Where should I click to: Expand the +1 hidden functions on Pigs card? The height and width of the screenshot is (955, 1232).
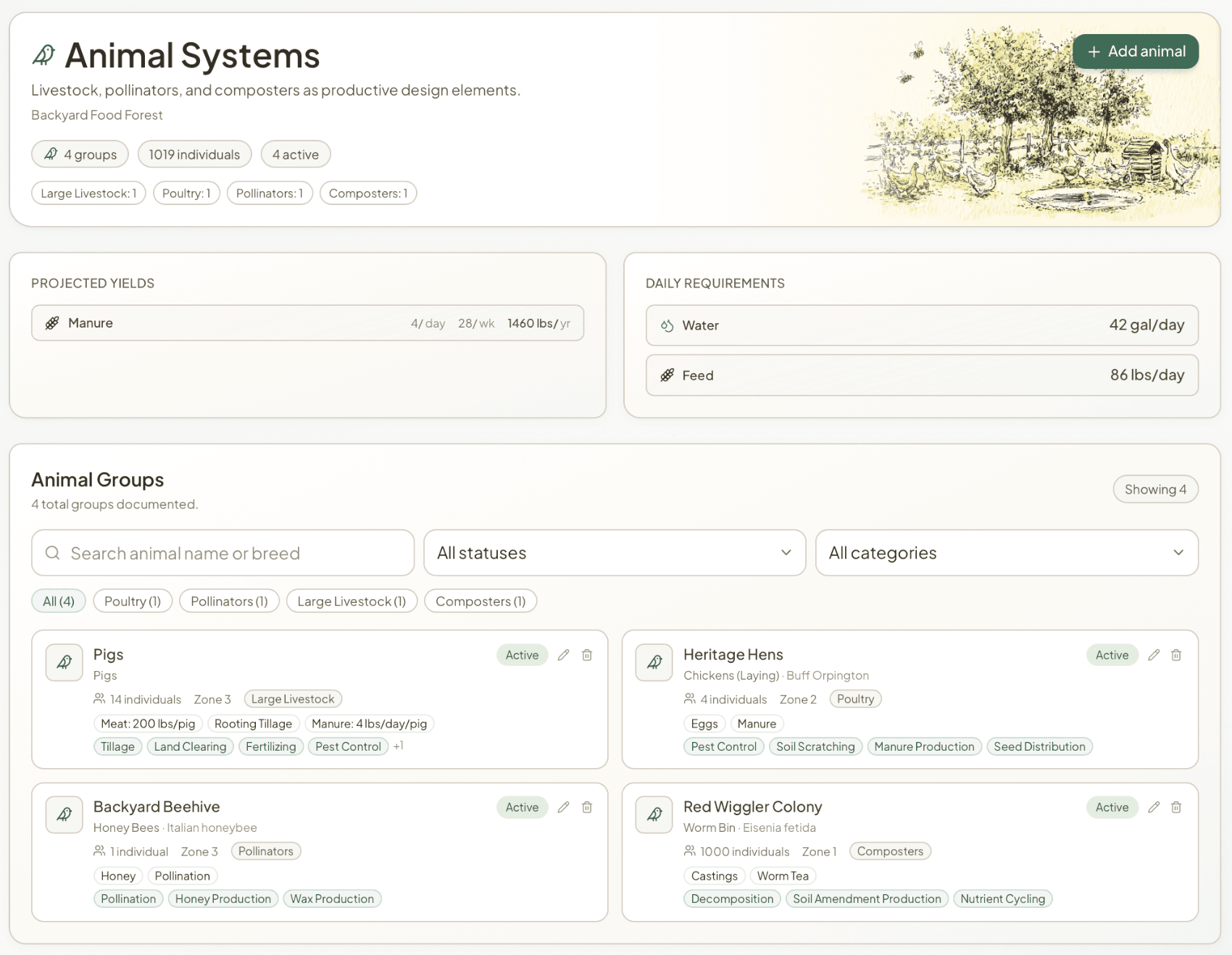399,746
